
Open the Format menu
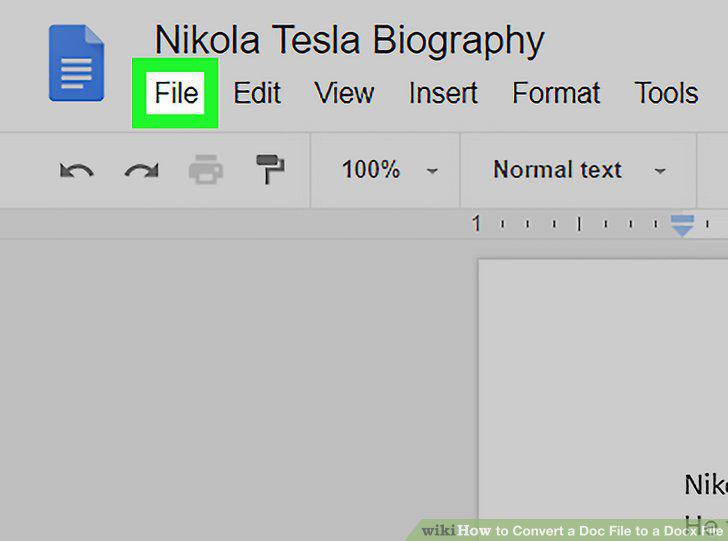[x=556, y=93]
